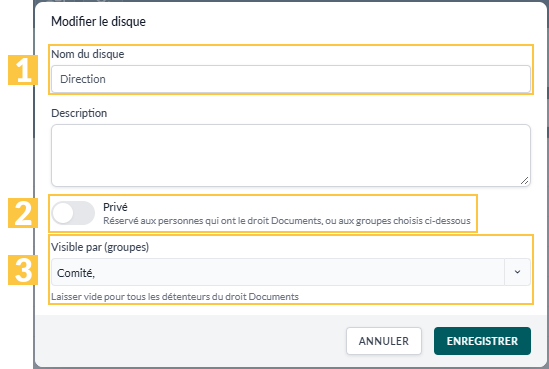
Task: Click the ANNULER button
Action: [384, 341]
